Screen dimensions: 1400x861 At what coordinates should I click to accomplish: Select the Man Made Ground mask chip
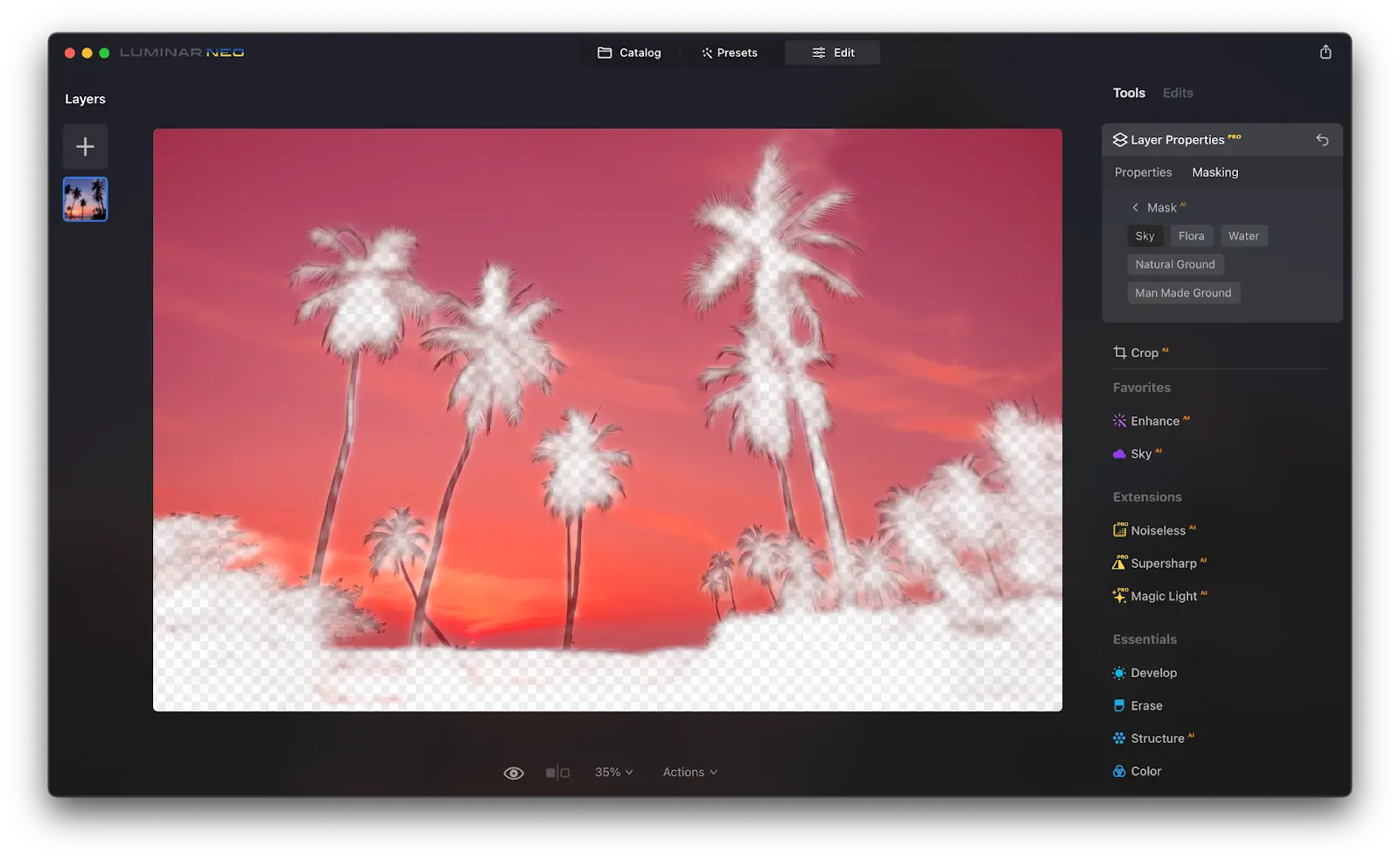pos(1183,293)
